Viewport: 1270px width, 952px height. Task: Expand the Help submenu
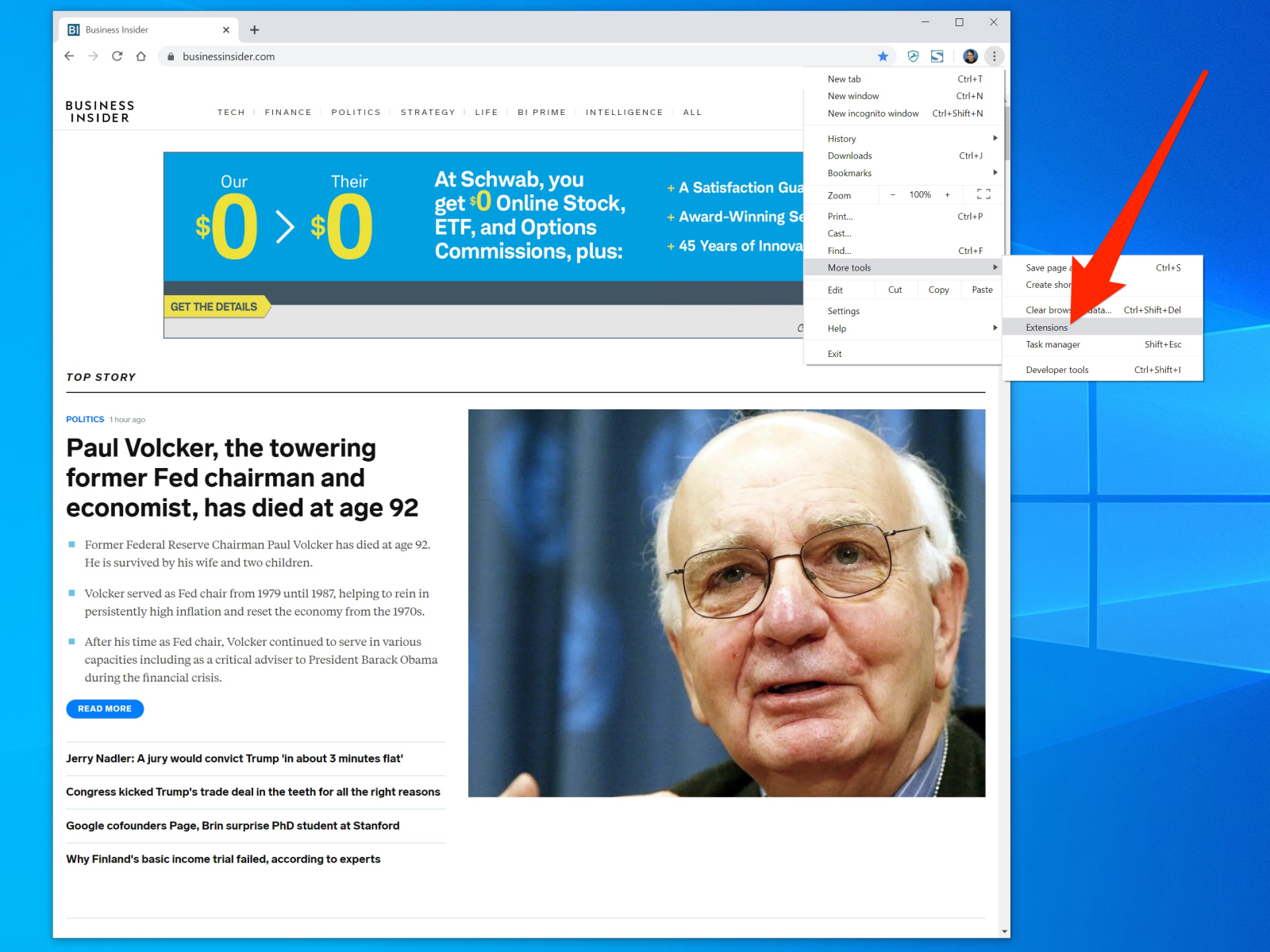pos(903,328)
